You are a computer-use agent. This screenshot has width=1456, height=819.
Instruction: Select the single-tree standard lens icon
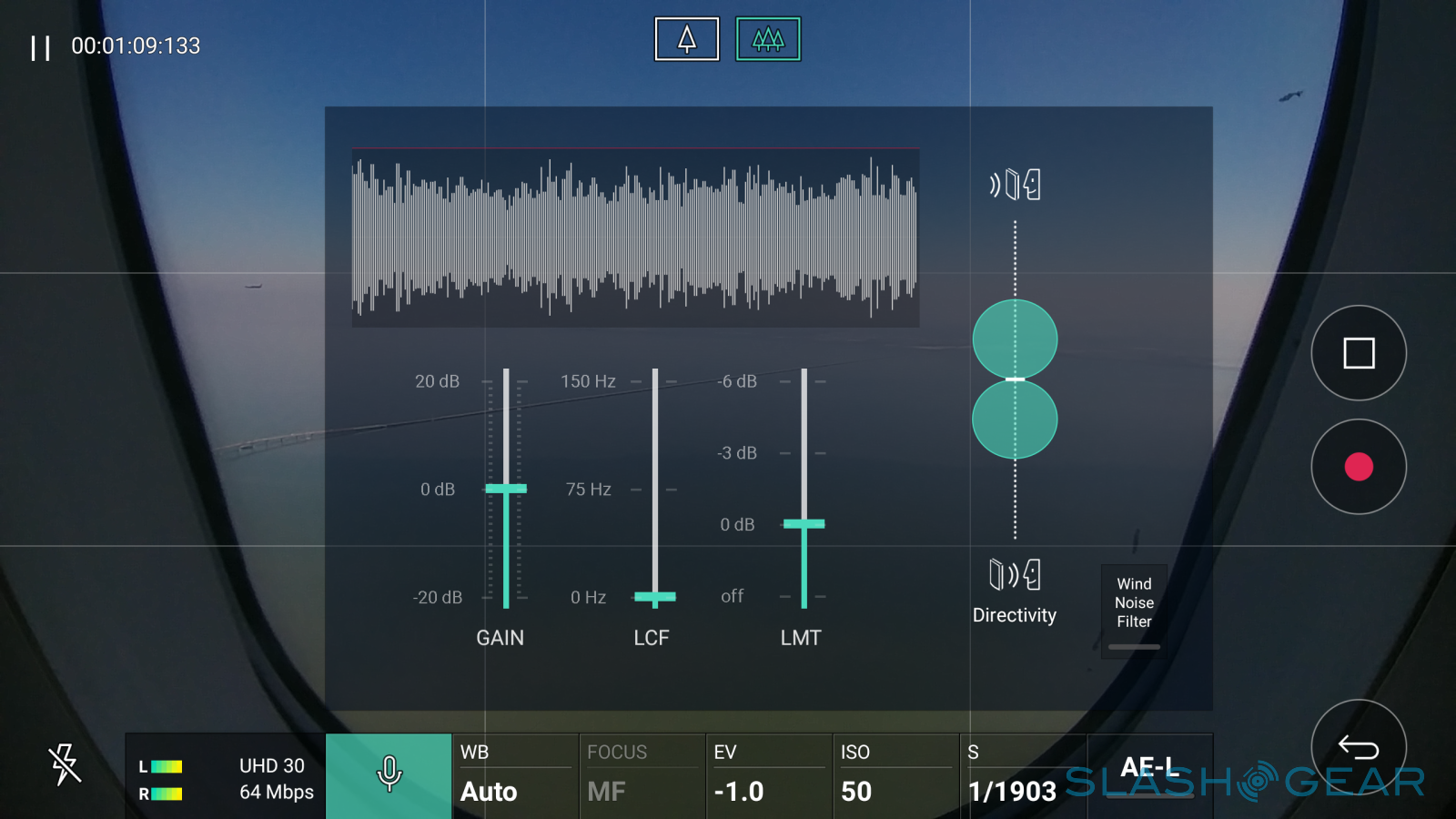[x=687, y=39]
